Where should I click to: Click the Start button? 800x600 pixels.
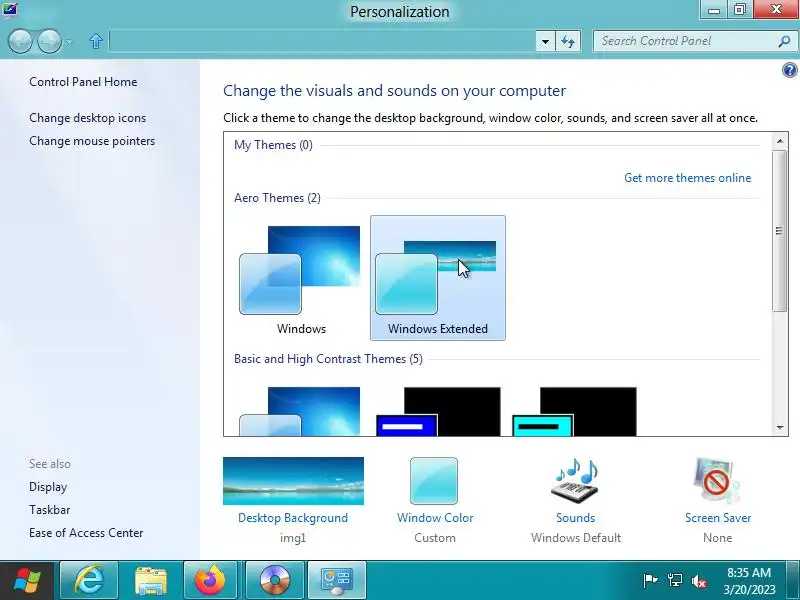pos(27,581)
